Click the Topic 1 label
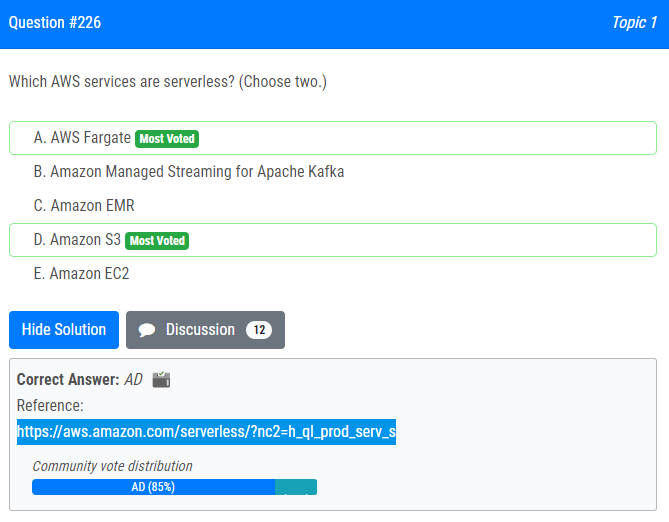 634,23
